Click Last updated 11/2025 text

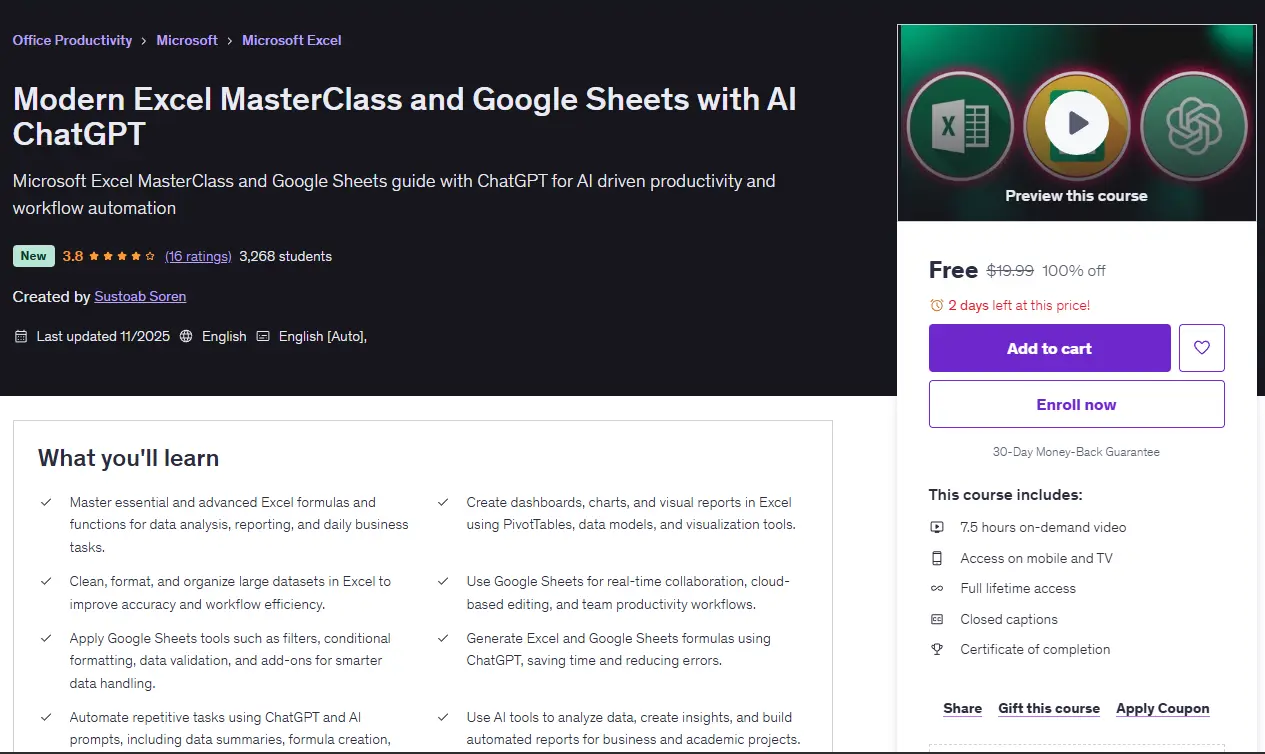coord(103,336)
